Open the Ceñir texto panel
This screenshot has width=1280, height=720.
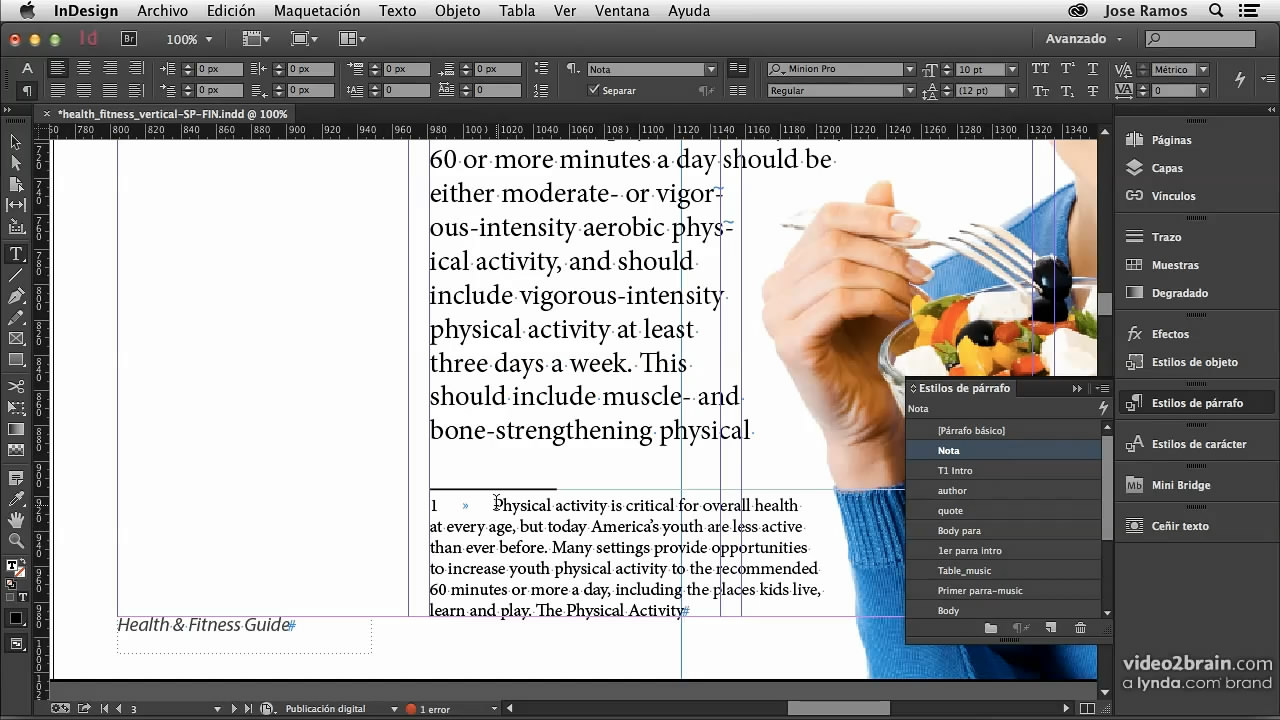[1180, 526]
